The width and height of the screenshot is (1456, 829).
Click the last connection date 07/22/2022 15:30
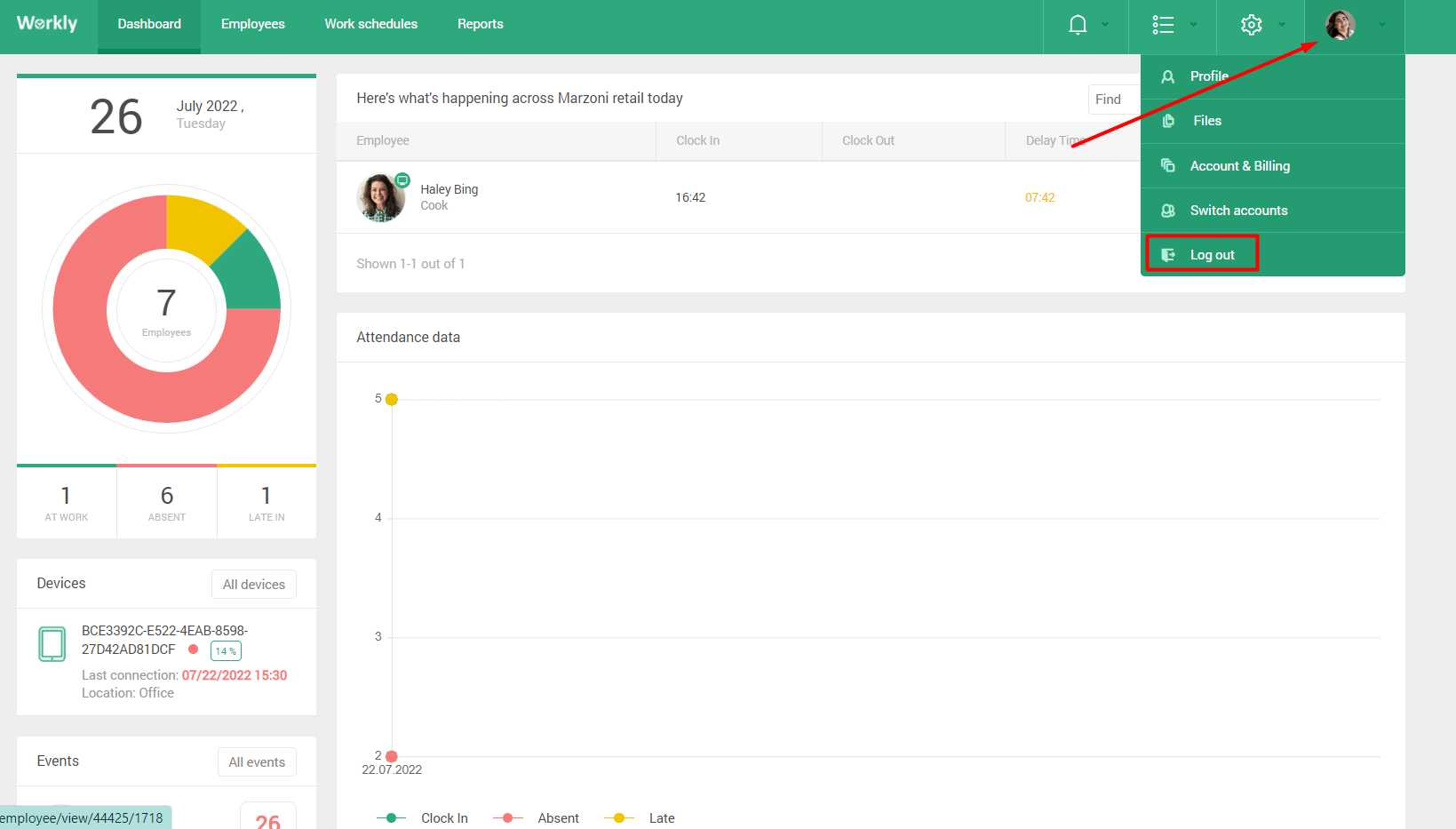[x=235, y=675]
